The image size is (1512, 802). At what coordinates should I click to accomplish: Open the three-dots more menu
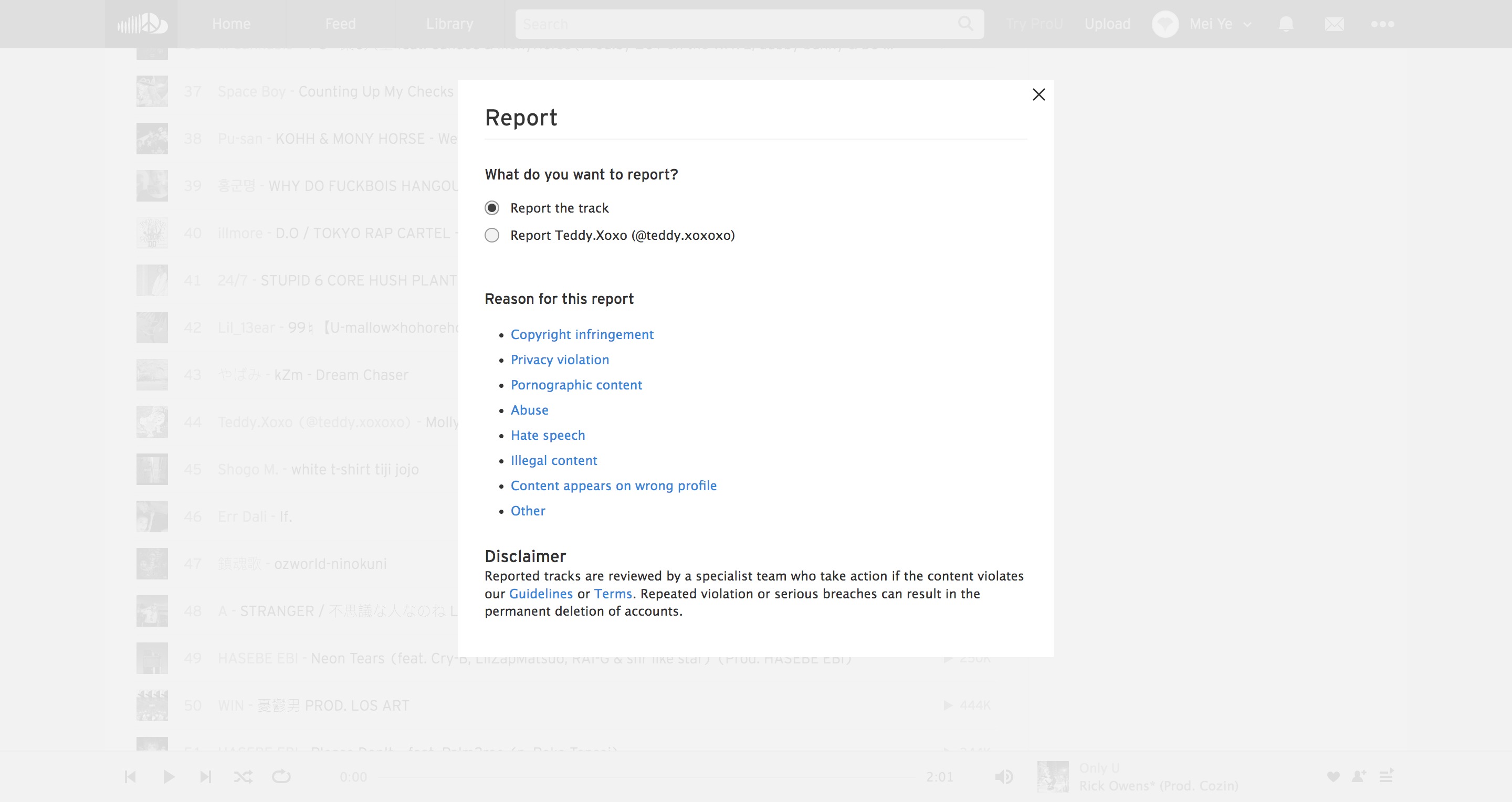1382,24
